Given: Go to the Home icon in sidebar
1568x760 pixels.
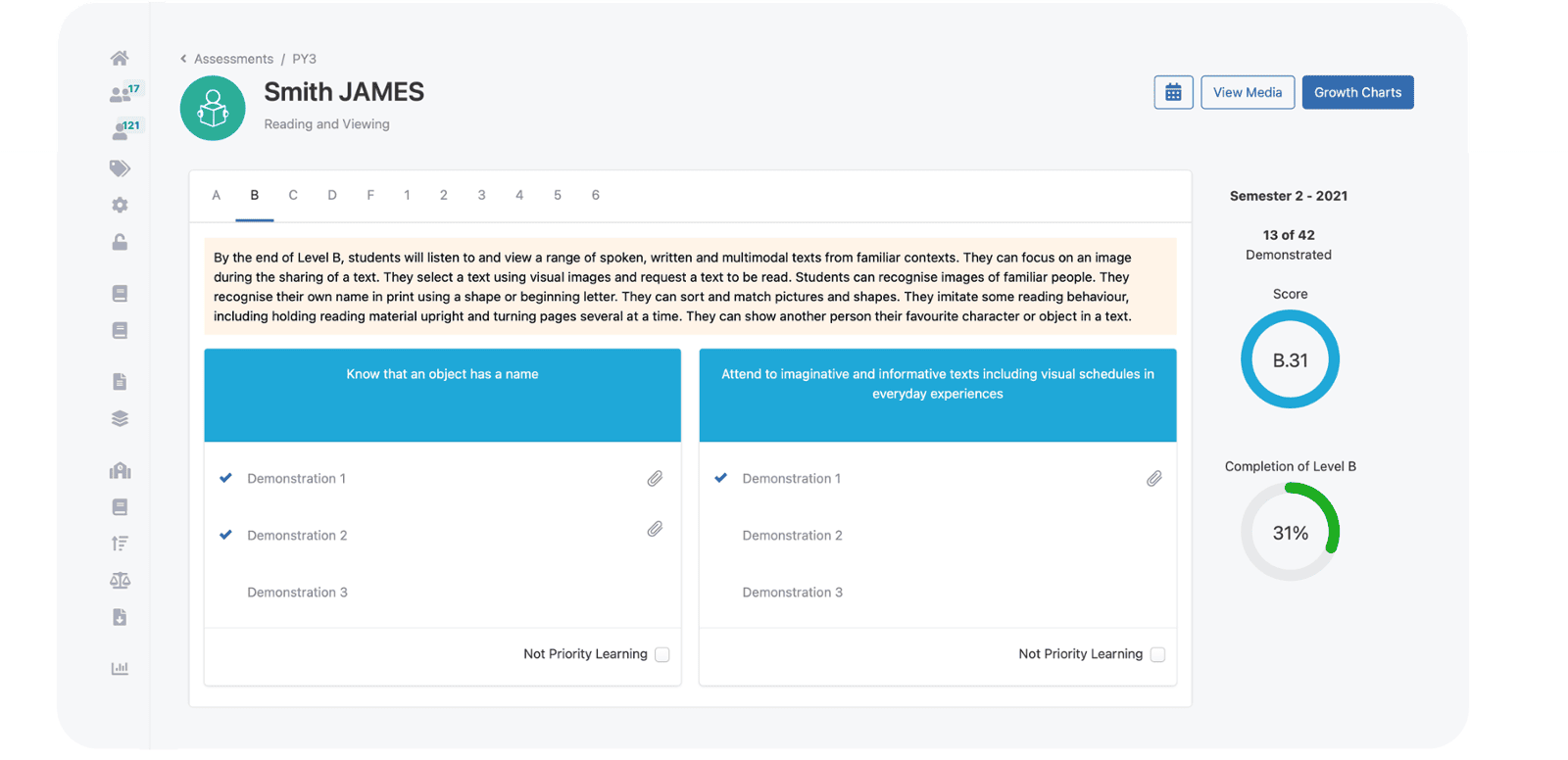Looking at the screenshot, I should point(120,58).
